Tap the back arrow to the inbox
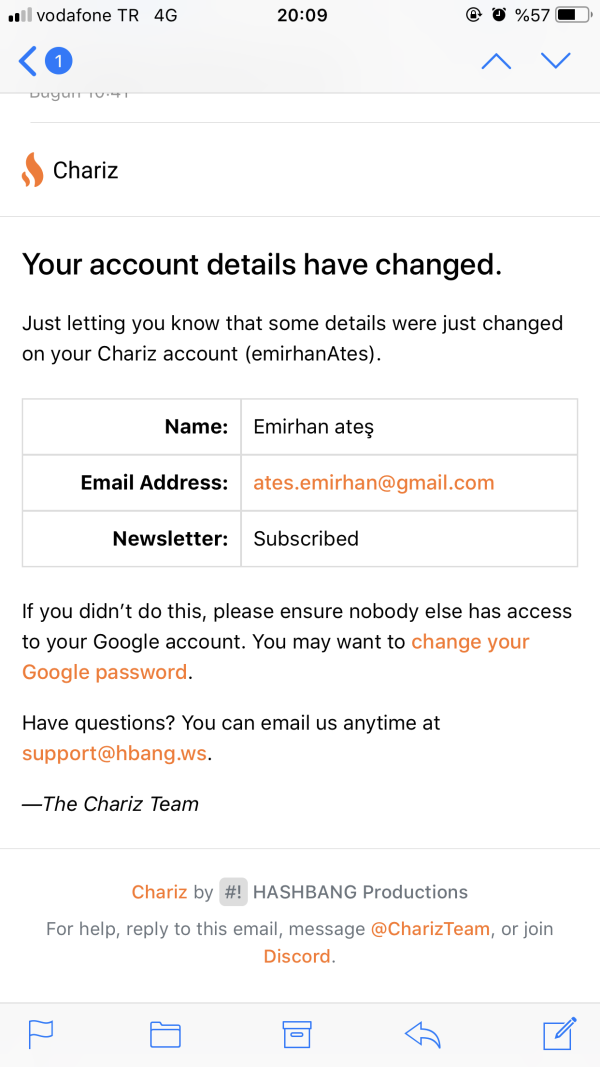 pyautogui.click(x=27, y=62)
